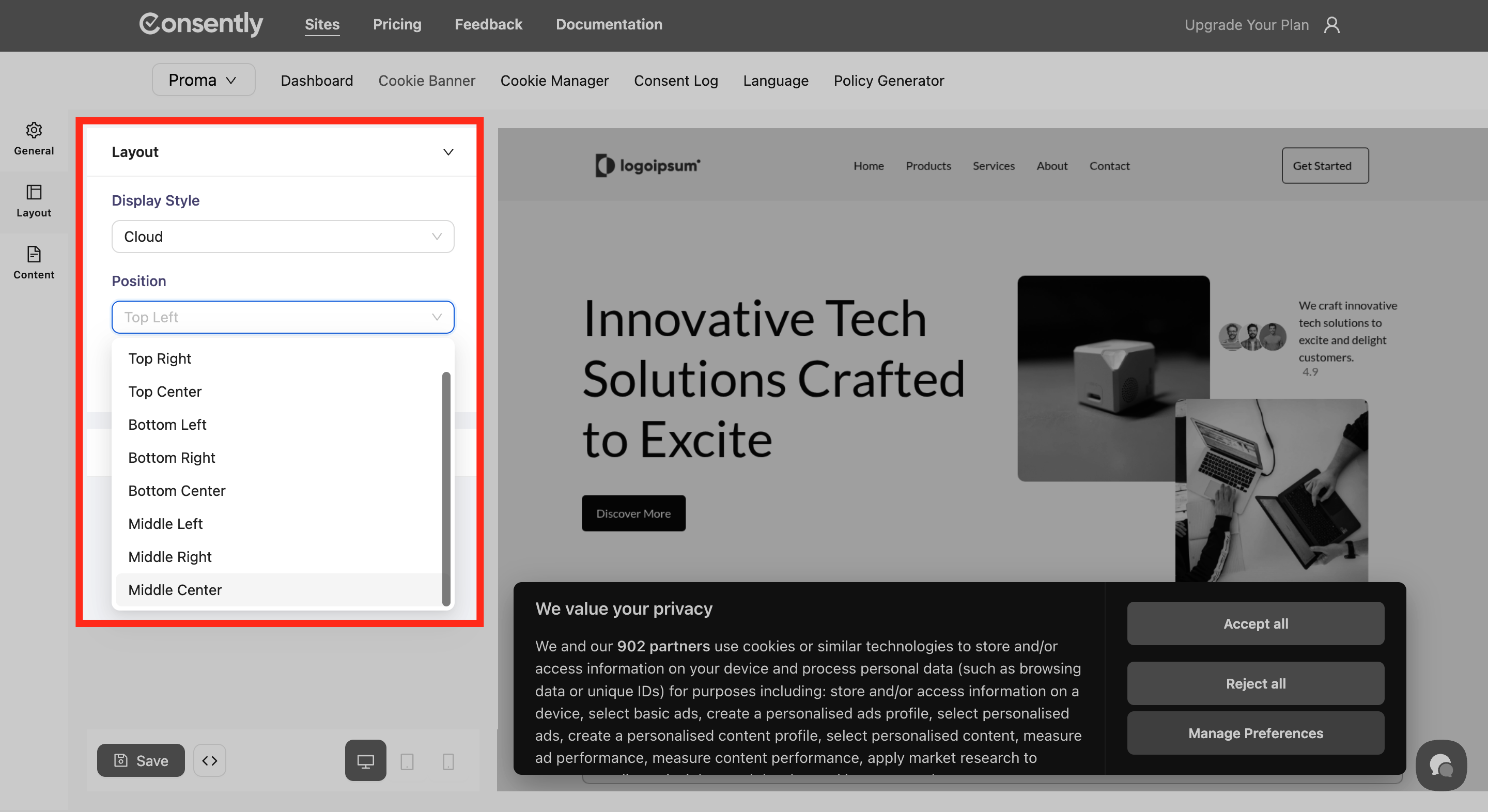Open the user account profile icon
Image resolution: width=1488 pixels, height=812 pixels.
pos(1331,25)
